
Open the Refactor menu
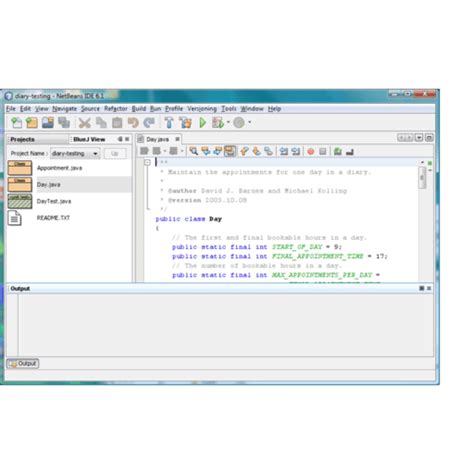click(x=116, y=109)
